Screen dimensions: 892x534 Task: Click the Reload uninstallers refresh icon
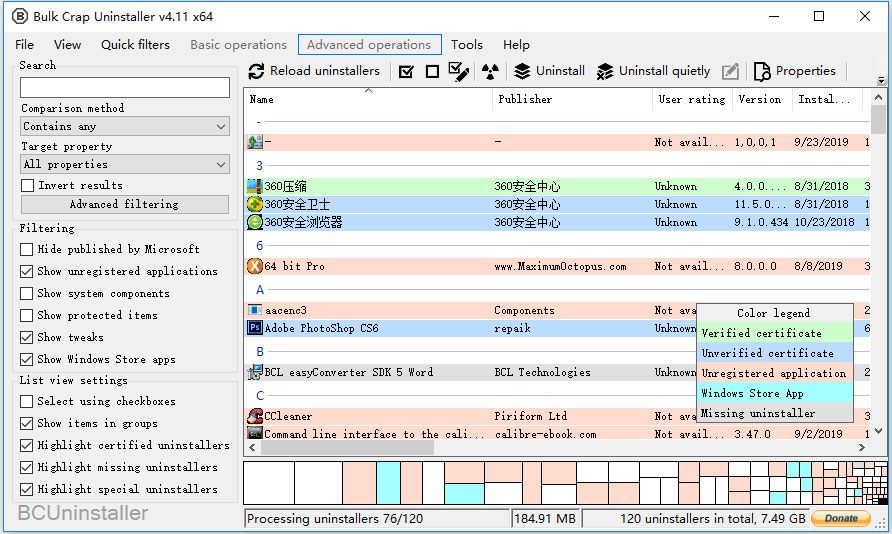click(256, 71)
